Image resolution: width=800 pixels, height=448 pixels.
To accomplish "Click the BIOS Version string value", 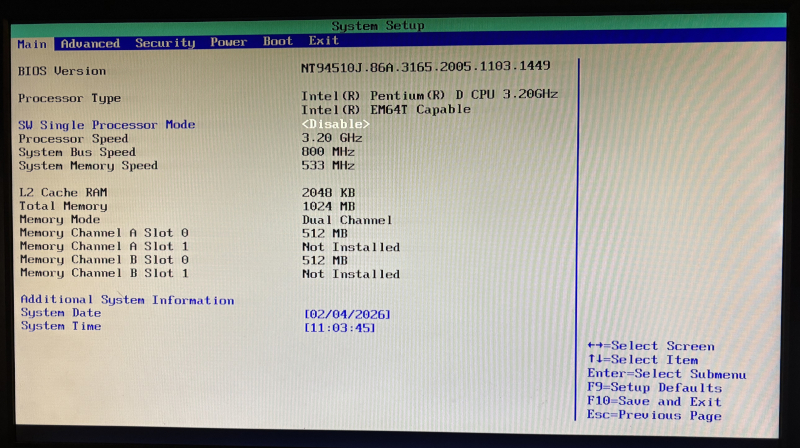I will pos(425,66).
